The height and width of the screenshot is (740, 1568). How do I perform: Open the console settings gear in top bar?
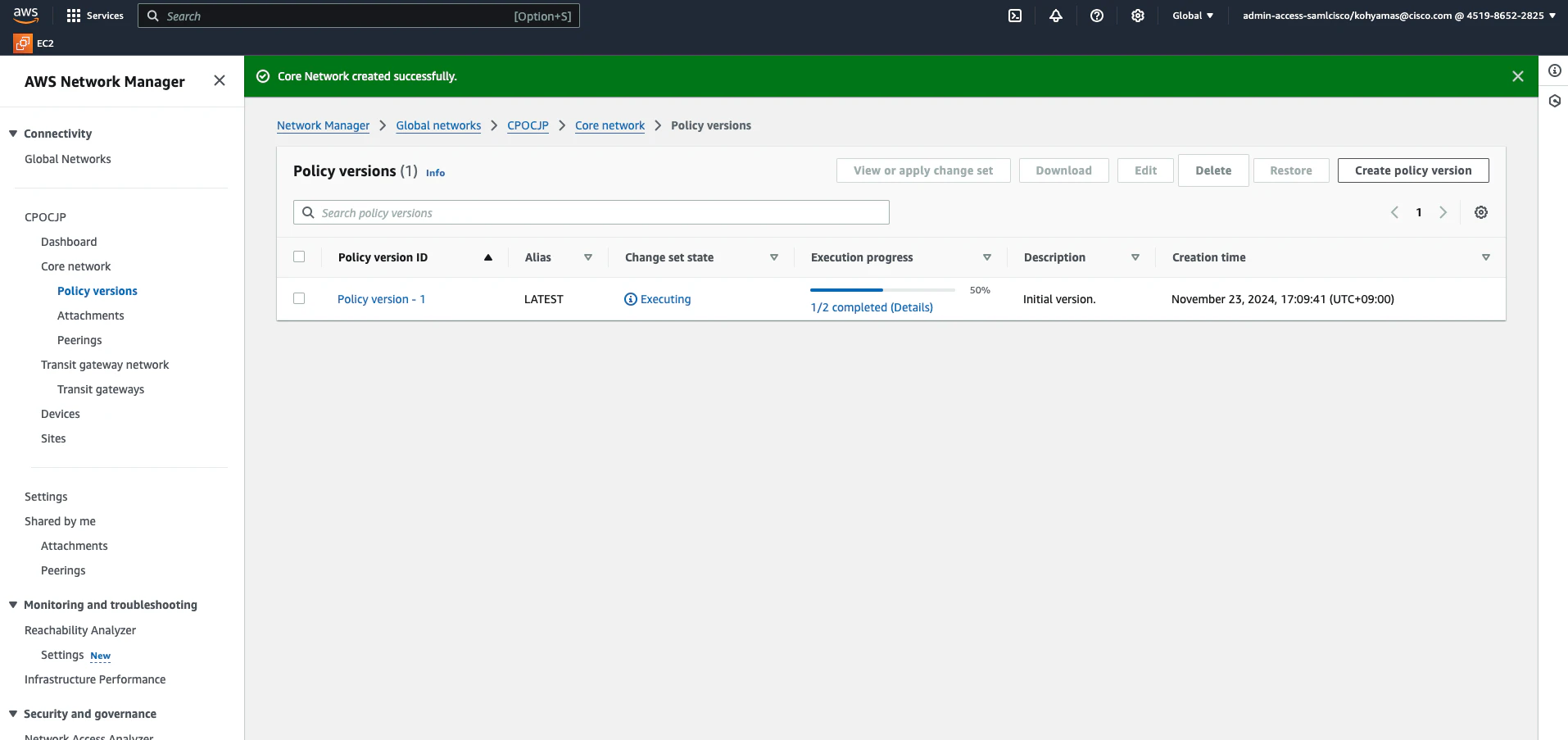[x=1138, y=16]
